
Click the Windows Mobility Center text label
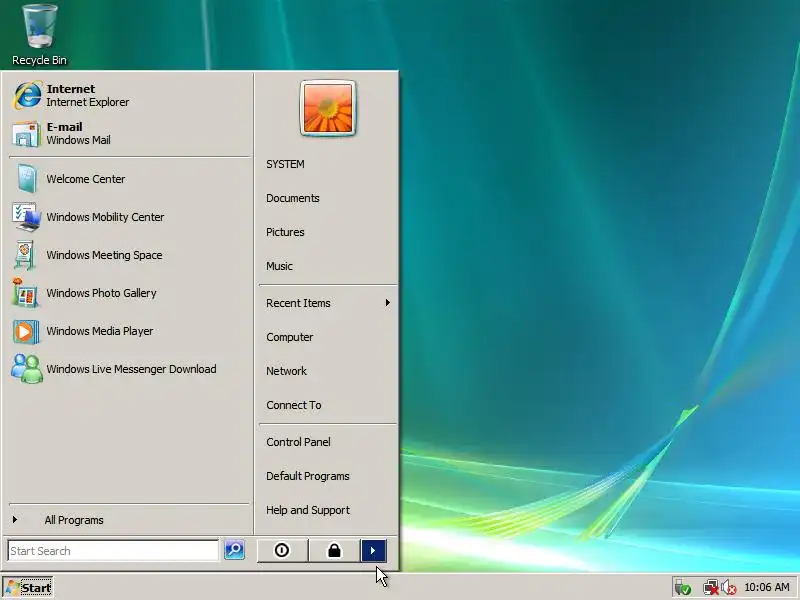point(105,217)
